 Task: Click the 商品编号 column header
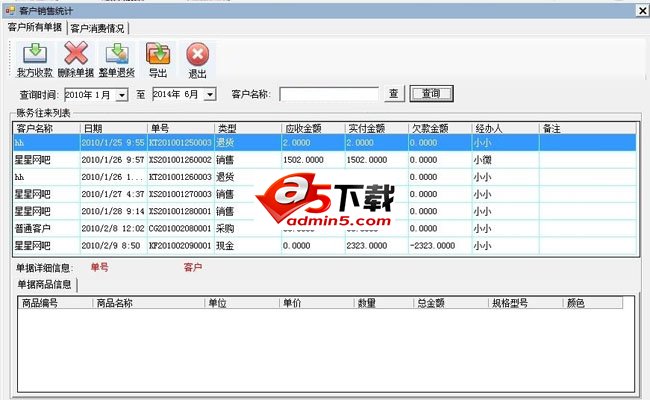click(x=55, y=303)
